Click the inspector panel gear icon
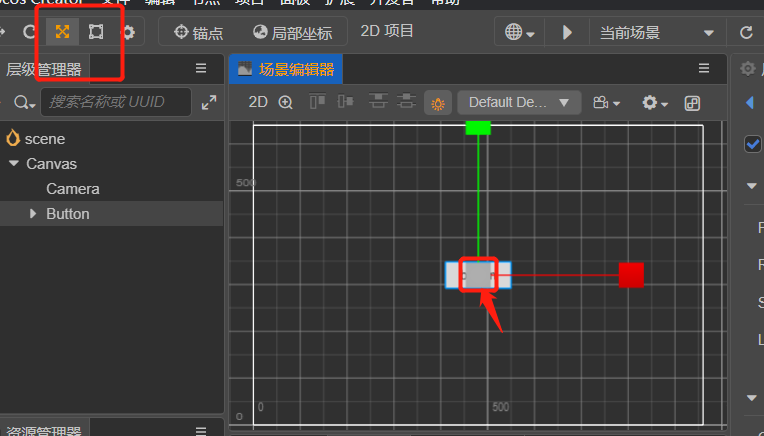The width and height of the screenshot is (764, 436). 747,68
